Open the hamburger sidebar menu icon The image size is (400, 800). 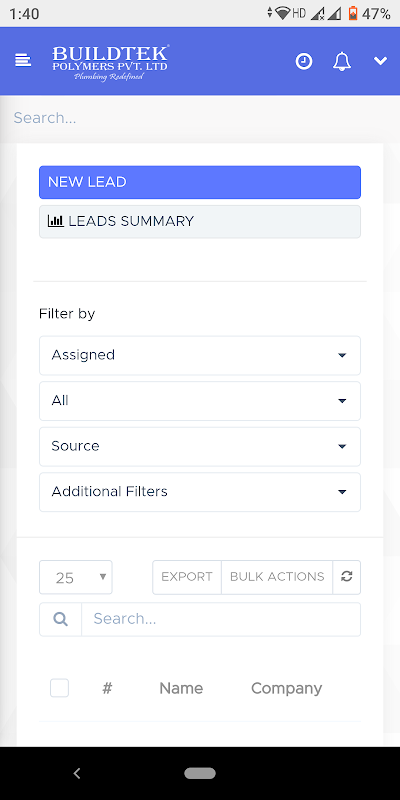point(23,61)
